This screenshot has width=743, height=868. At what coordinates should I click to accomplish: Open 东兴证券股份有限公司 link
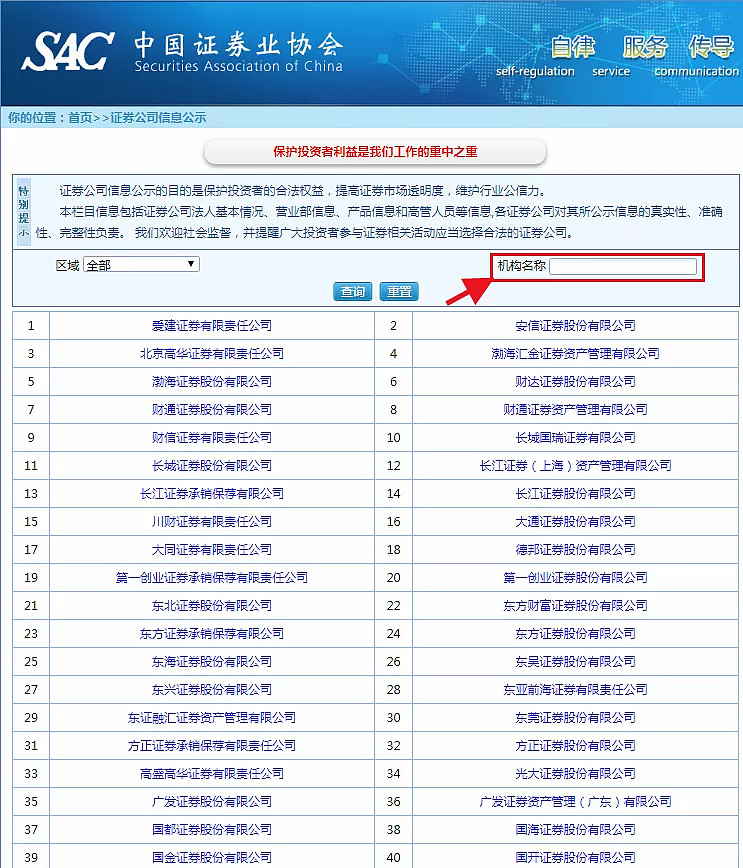point(212,690)
